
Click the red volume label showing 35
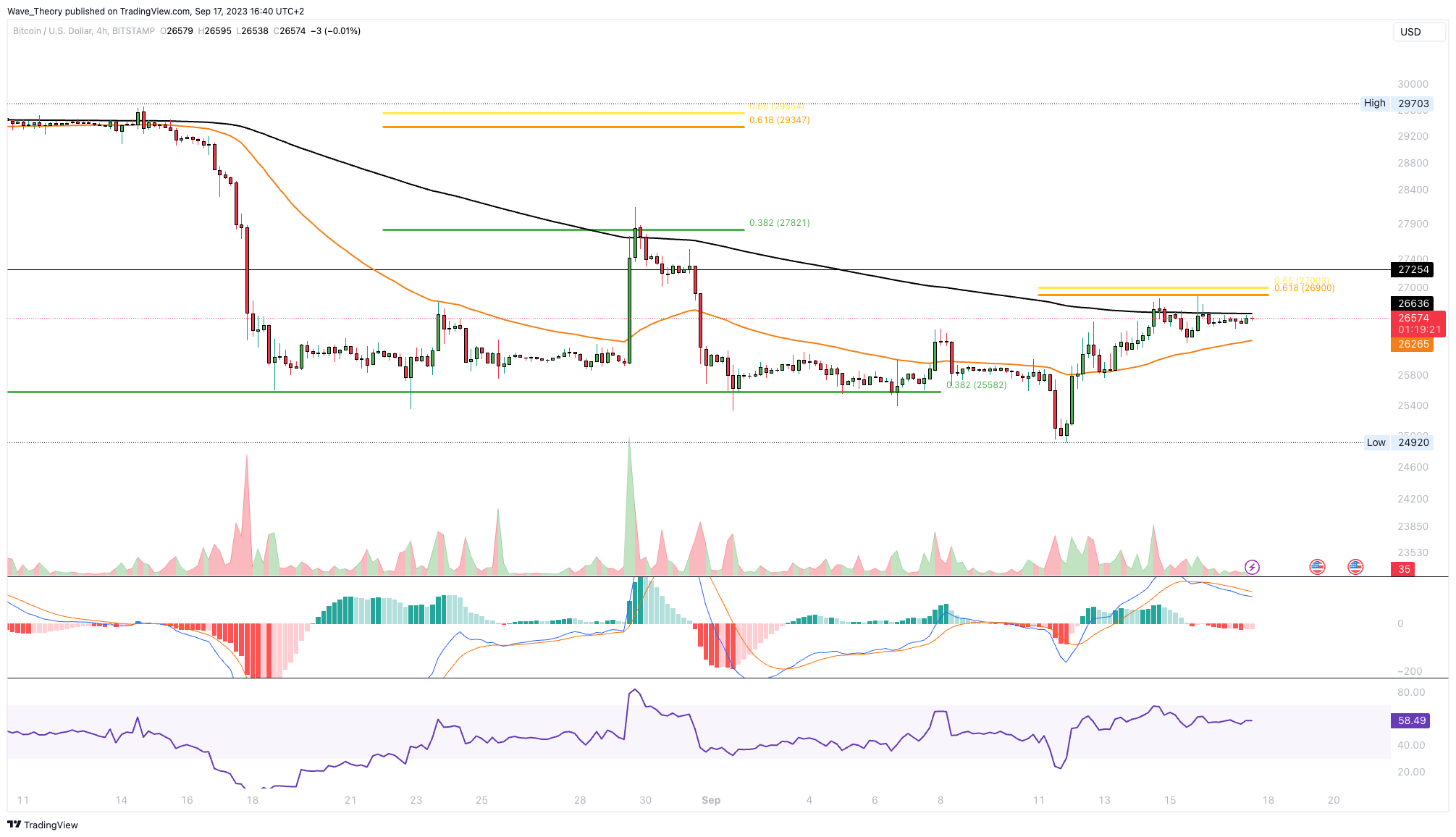(x=1404, y=569)
